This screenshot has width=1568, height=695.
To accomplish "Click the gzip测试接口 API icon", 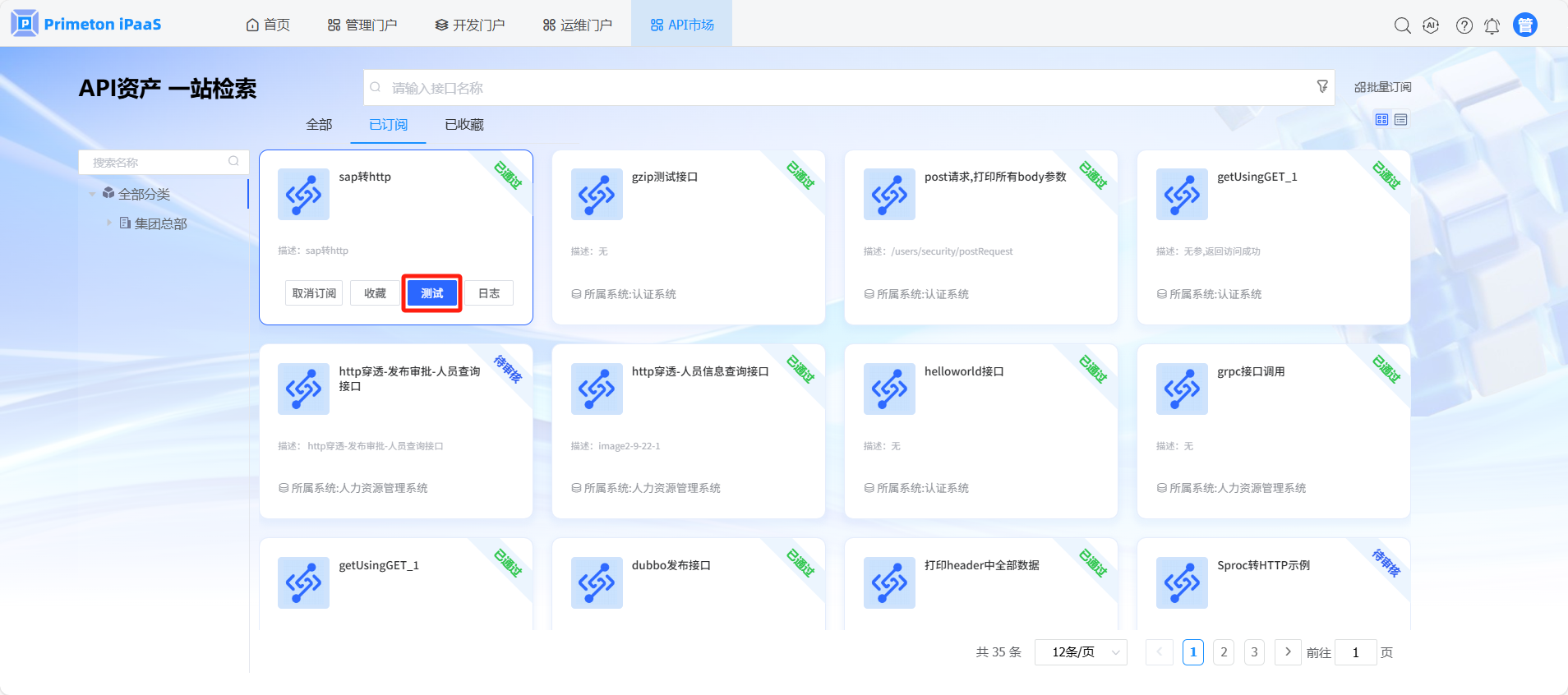I will [597, 195].
